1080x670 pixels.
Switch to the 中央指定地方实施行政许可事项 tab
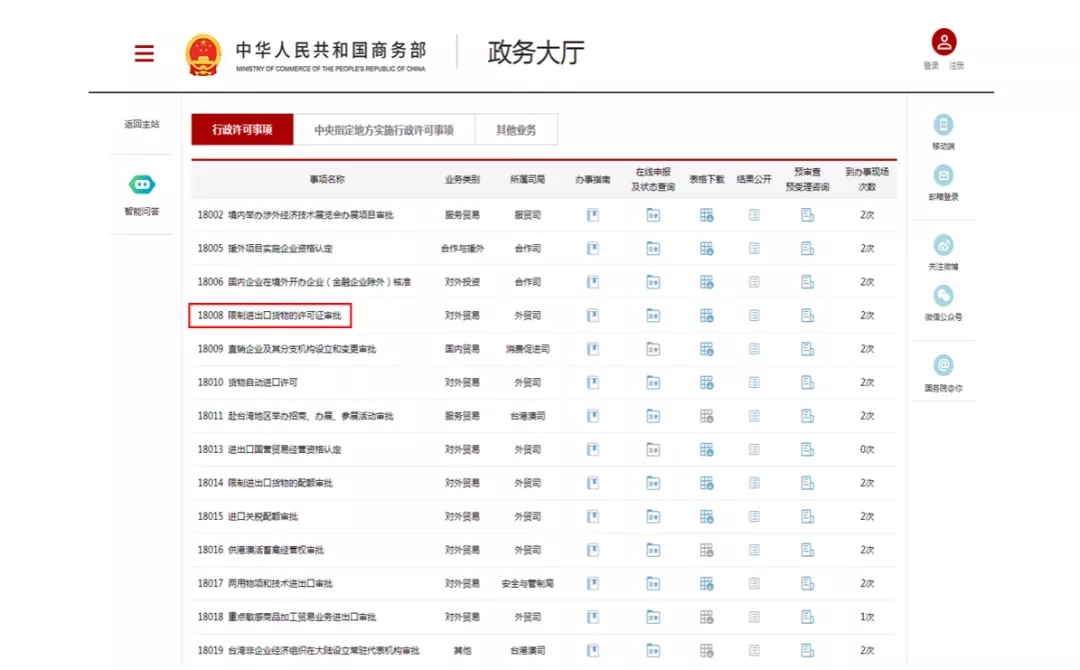tap(382, 129)
